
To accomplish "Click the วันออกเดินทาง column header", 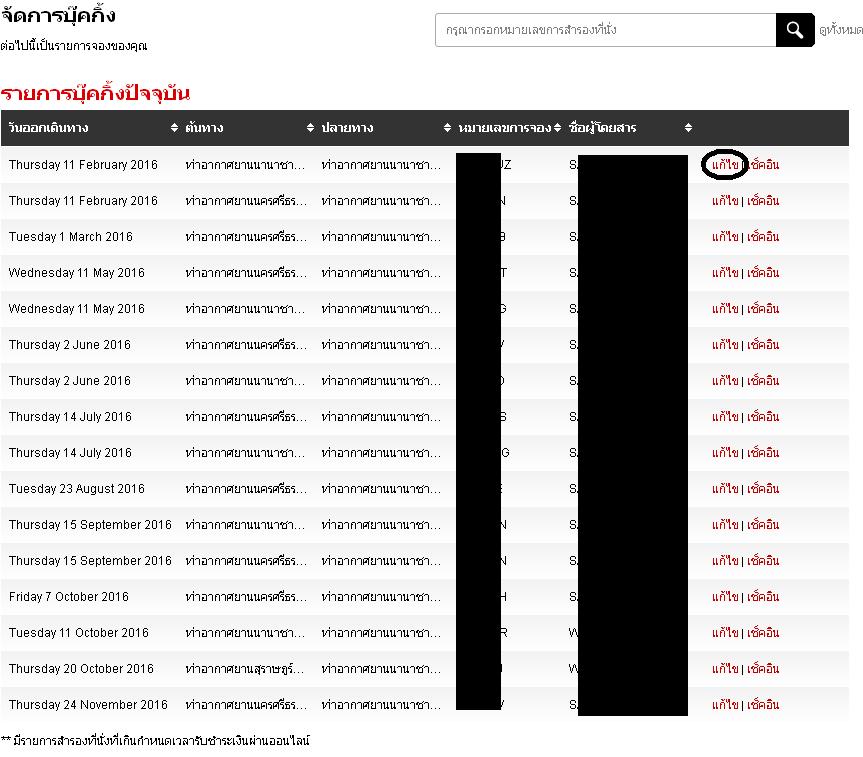I will point(48,128).
